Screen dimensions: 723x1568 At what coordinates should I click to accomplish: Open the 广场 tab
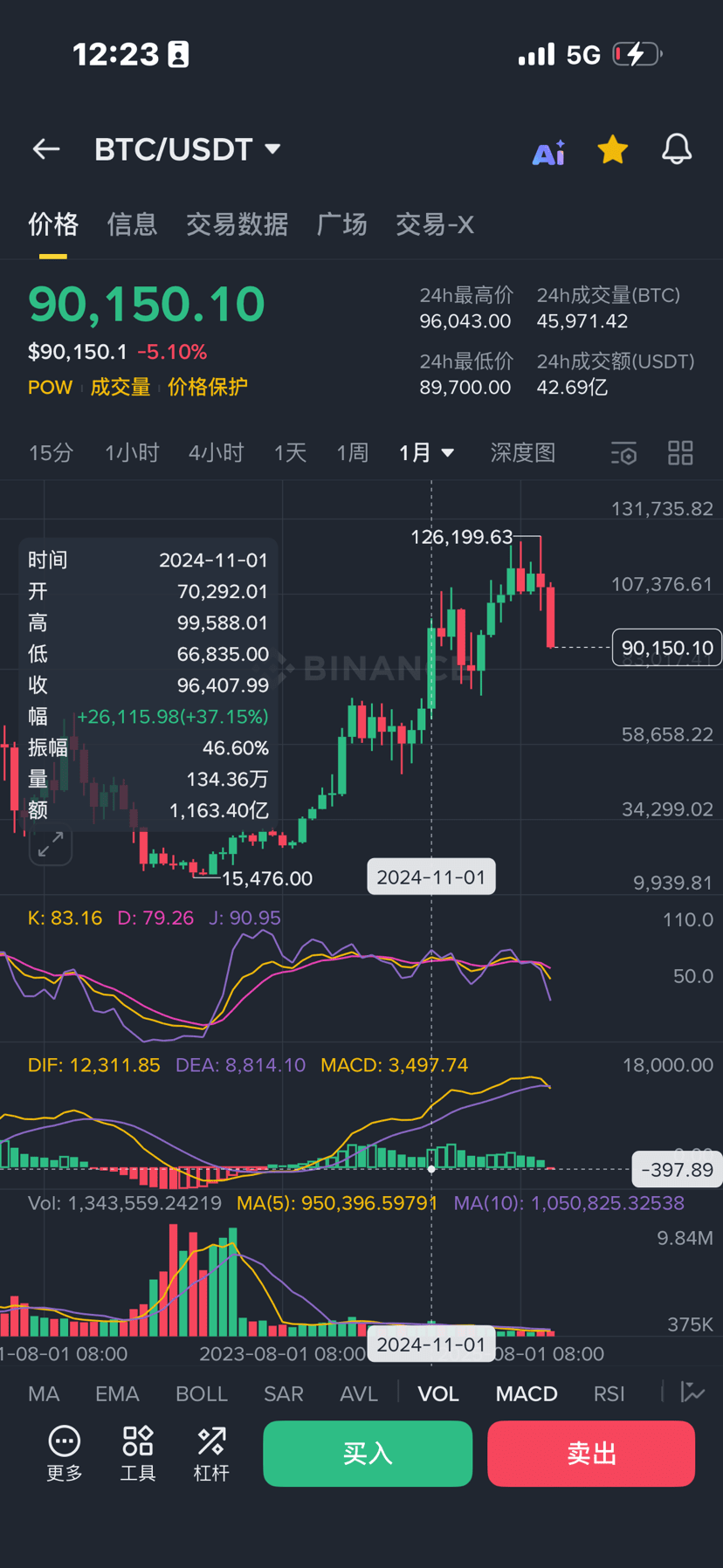coord(341,224)
